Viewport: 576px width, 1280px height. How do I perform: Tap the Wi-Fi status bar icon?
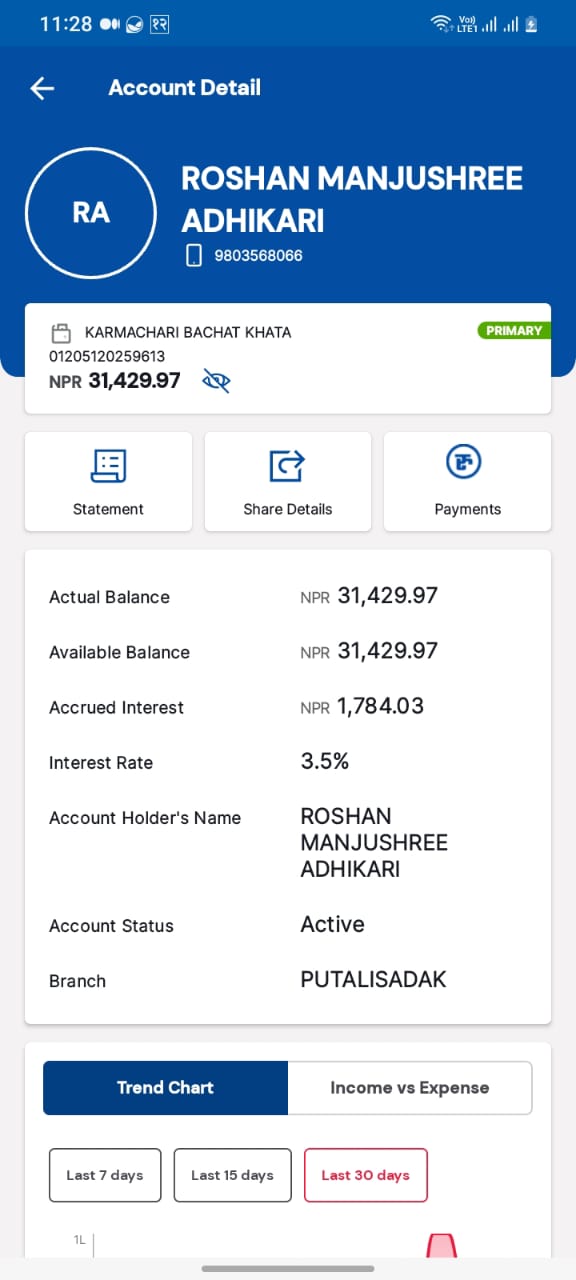(x=441, y=23)
